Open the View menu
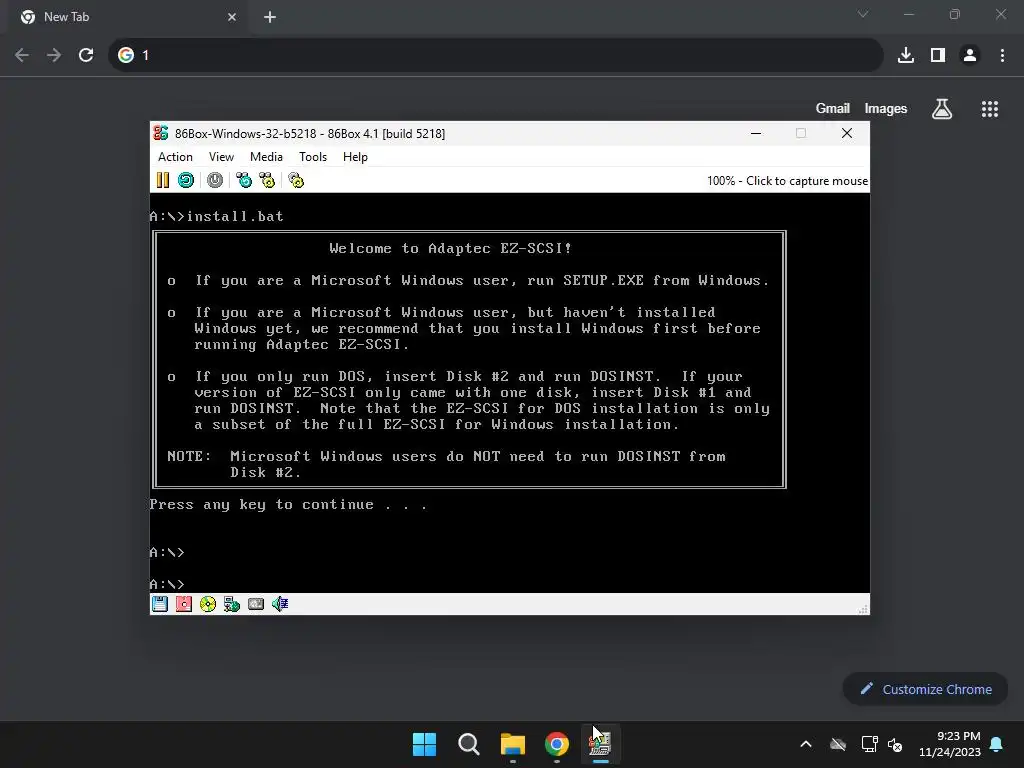 [x=221, y=157]
